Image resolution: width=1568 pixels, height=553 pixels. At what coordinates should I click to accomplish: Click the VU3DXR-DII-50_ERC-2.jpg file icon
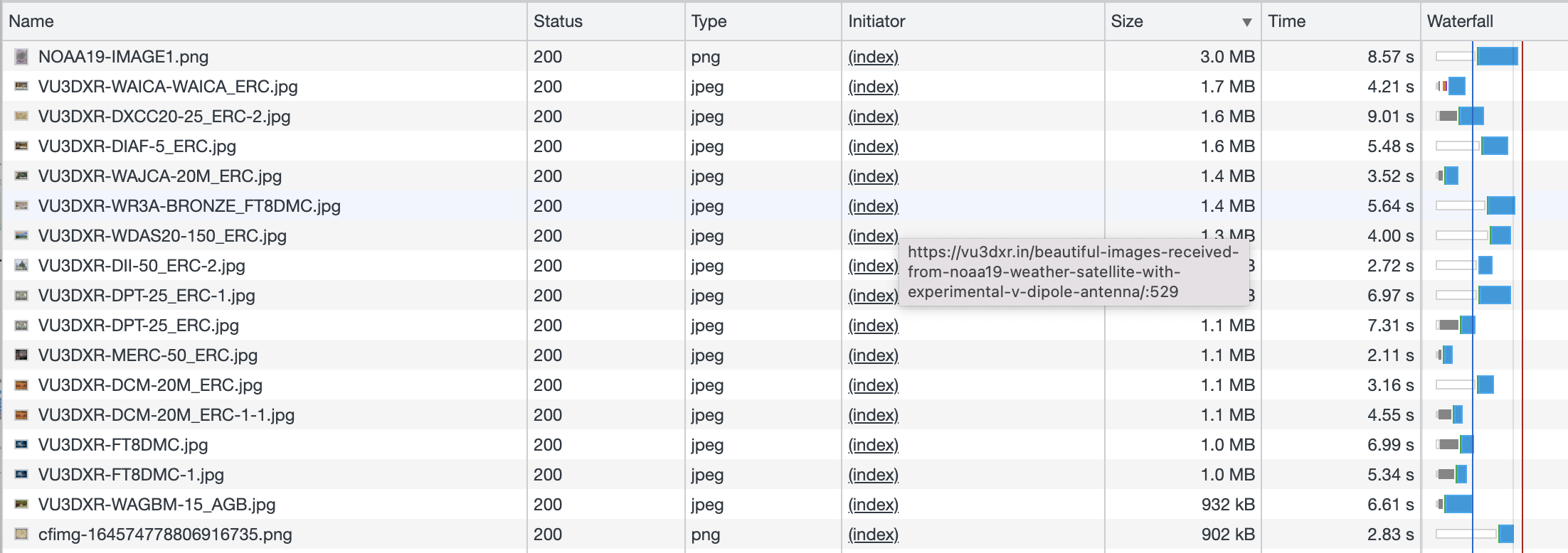coord(22,266)
